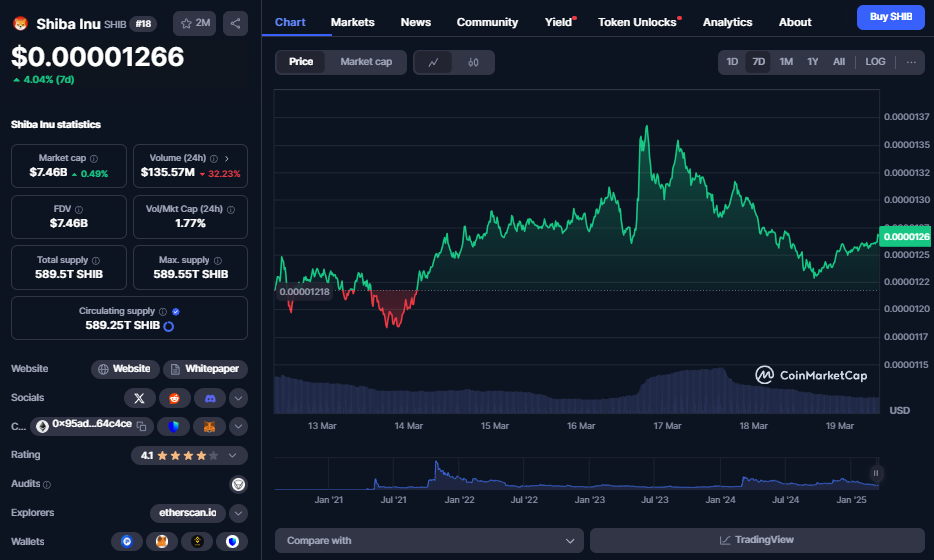Viewport: 934px width, 560px height.
Task: Switch to the Analytics tab
Action: point(727,22)
